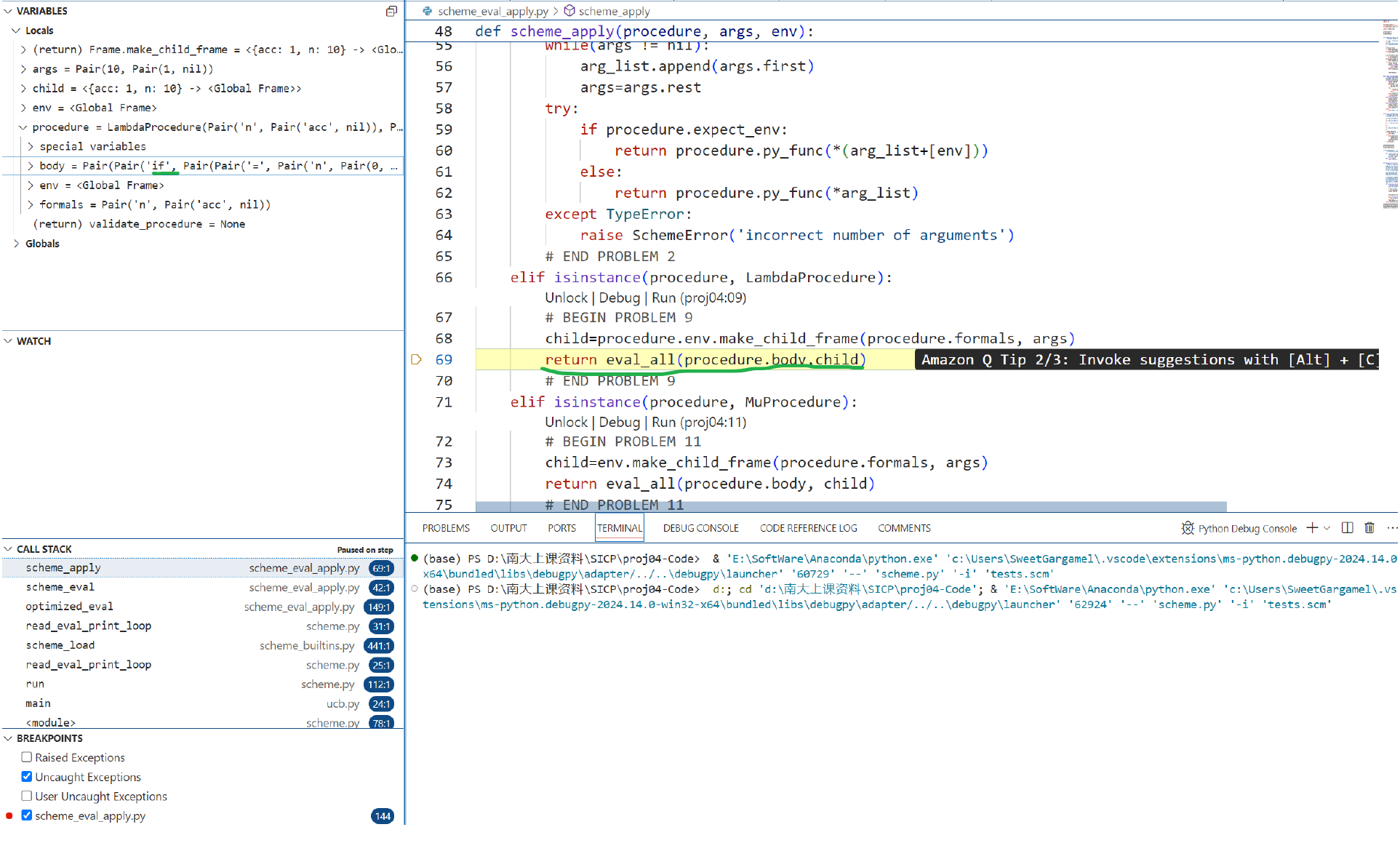Kill terminal with trash icon
Viewport: 1400px width, 851px height.
(x=1369, y=528)
